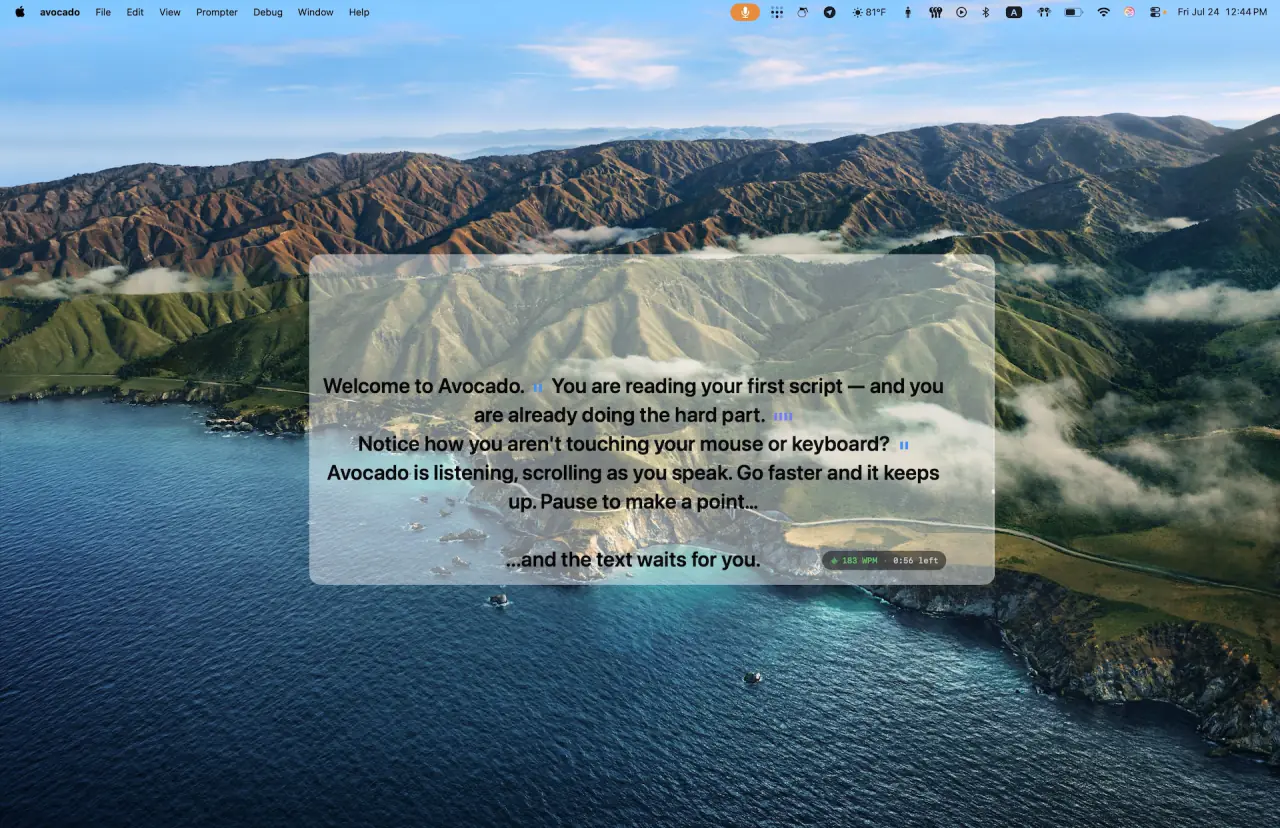Click the location arrow menu bar icon
1280x828 pixels.
pos(829,12)
